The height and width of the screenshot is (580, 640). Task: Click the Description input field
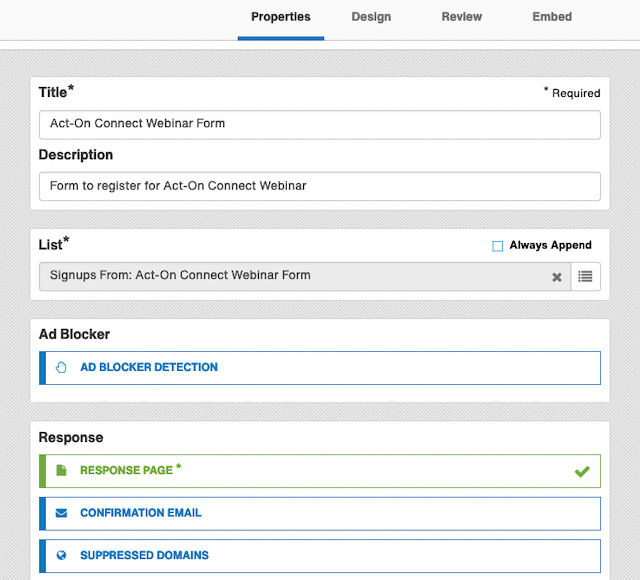320,186
